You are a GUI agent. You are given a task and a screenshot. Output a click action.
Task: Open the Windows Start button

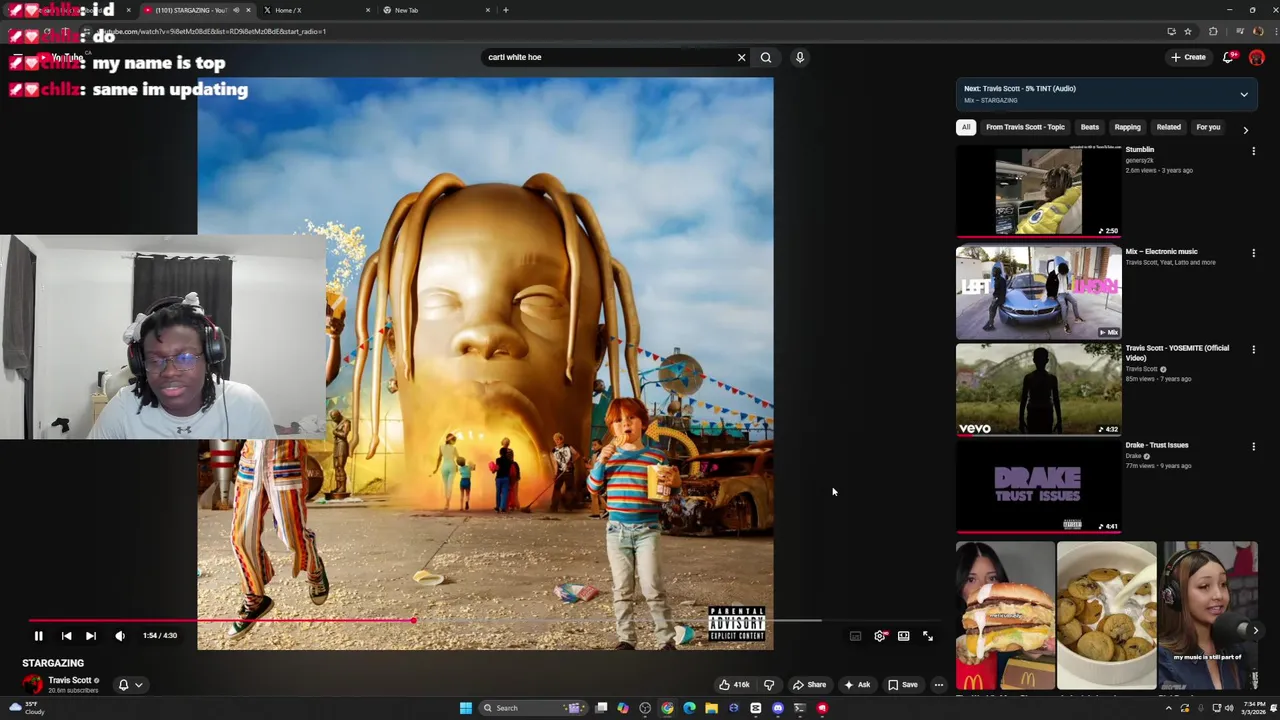pos(465,708)
